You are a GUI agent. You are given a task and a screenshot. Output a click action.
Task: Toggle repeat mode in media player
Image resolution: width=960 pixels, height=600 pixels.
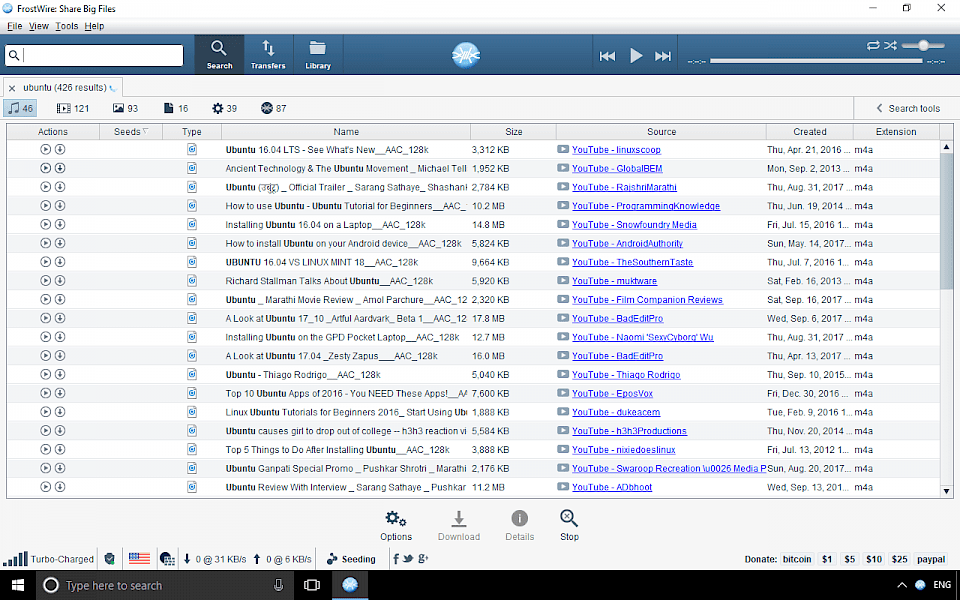[873, 45]
